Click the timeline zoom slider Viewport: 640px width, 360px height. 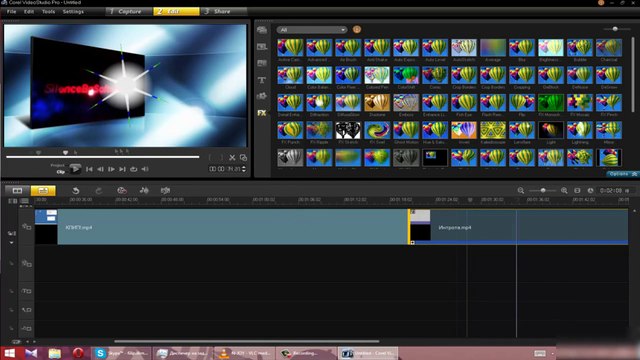tap(542, 191)
